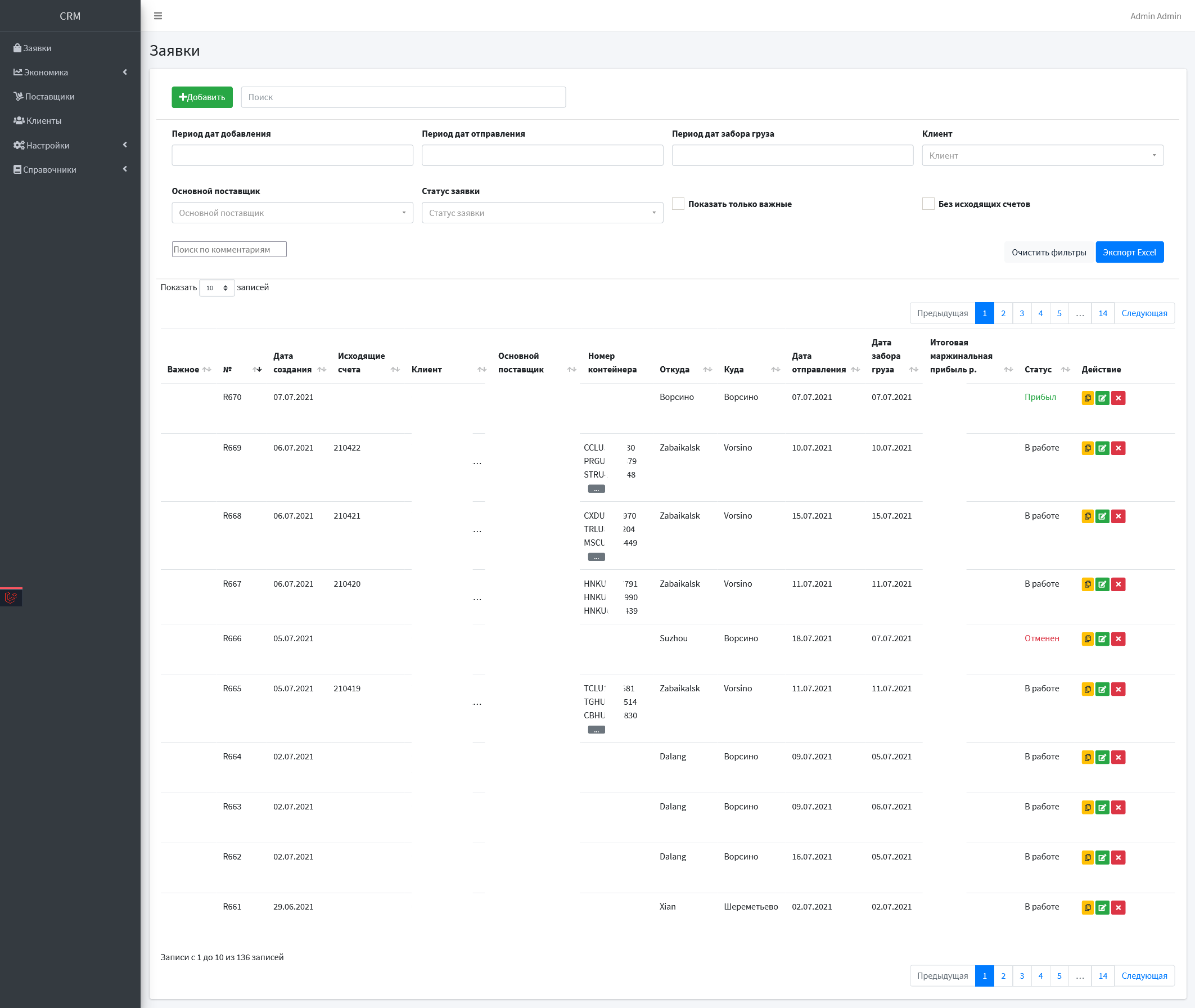
Task: Edit request R669 with green icon
Action: point(1102,448)
